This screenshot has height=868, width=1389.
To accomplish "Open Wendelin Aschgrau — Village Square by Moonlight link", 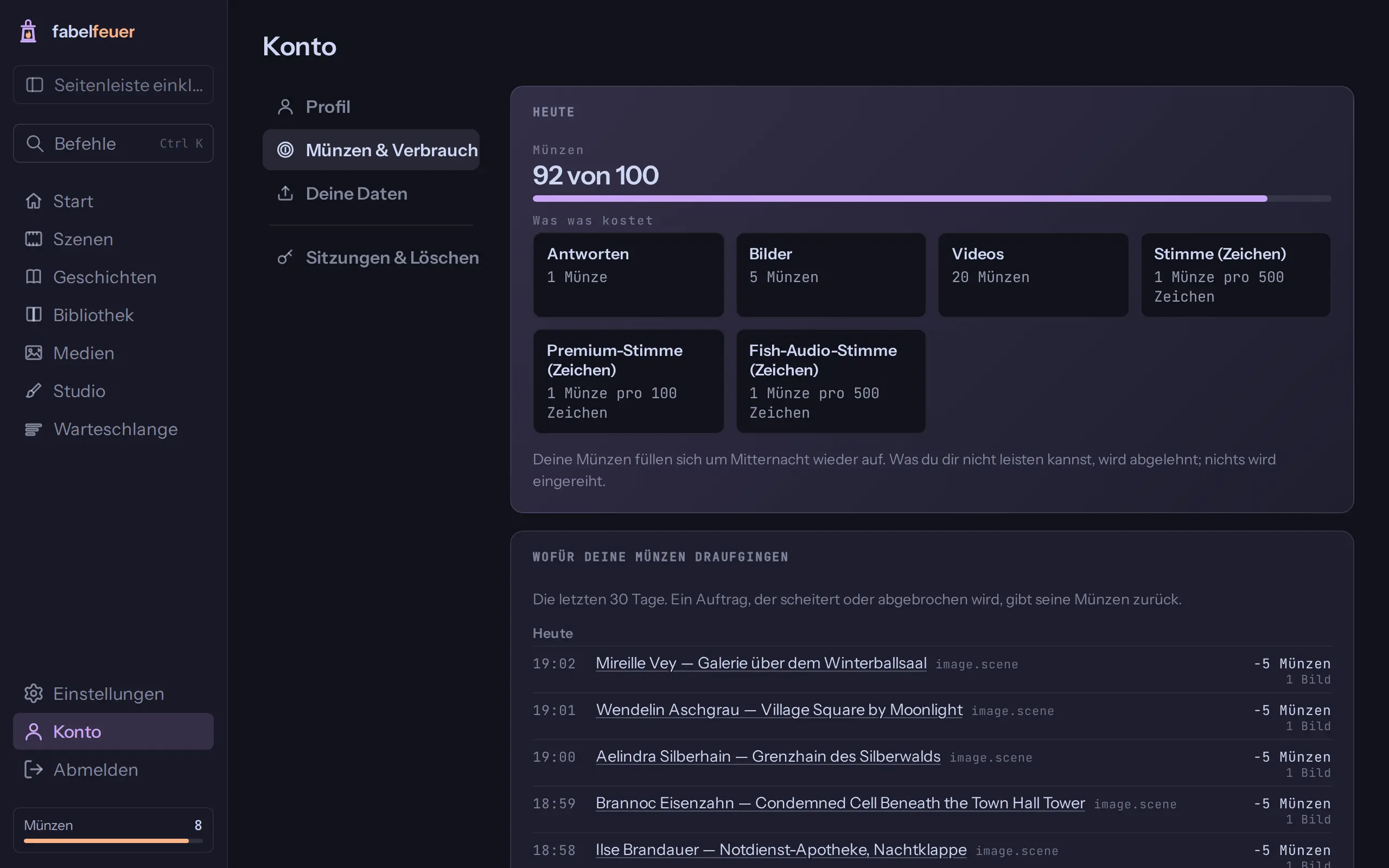I will point(779,710).
